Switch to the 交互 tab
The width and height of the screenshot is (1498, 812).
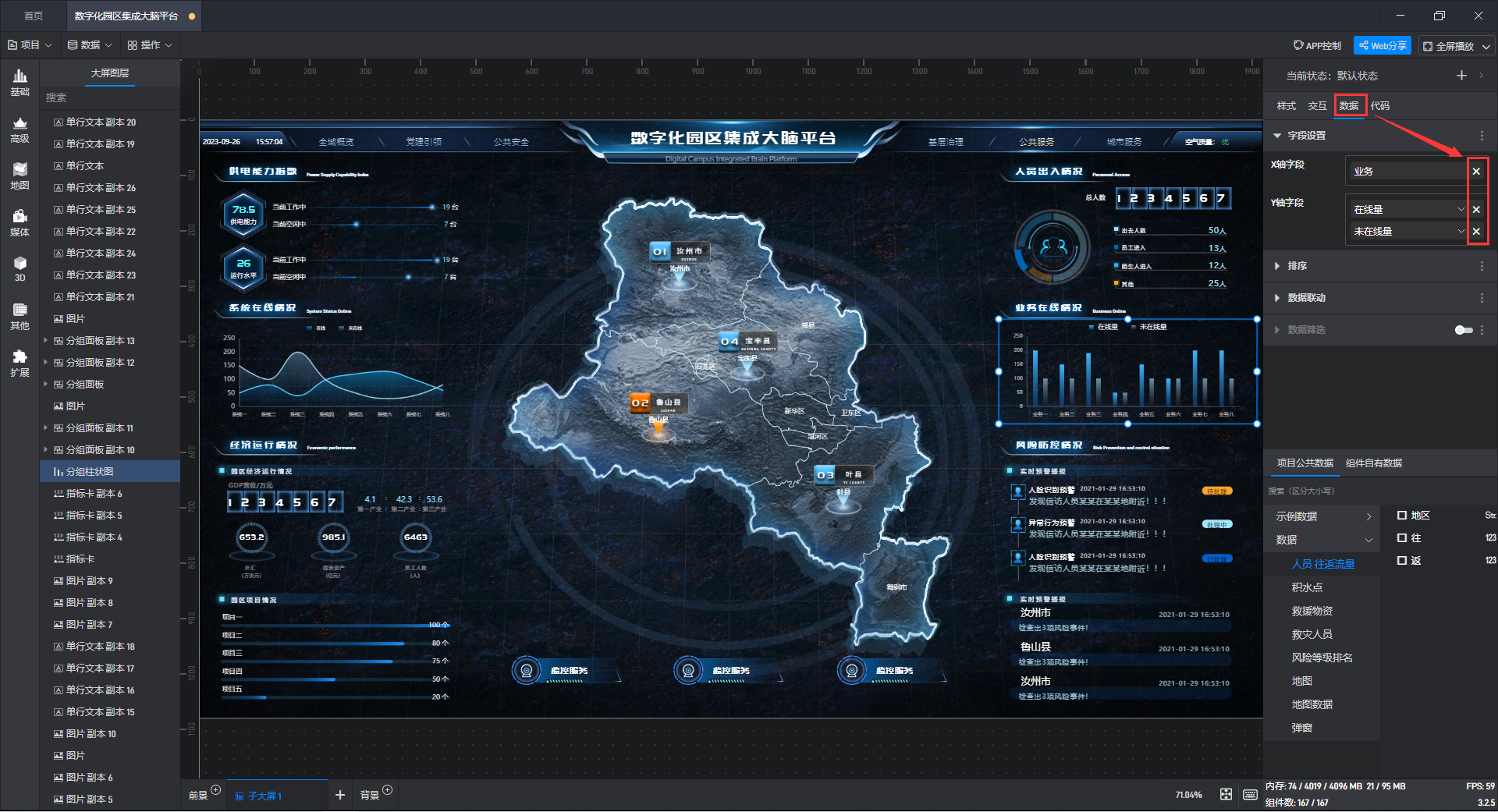(x=1317, y=106)
